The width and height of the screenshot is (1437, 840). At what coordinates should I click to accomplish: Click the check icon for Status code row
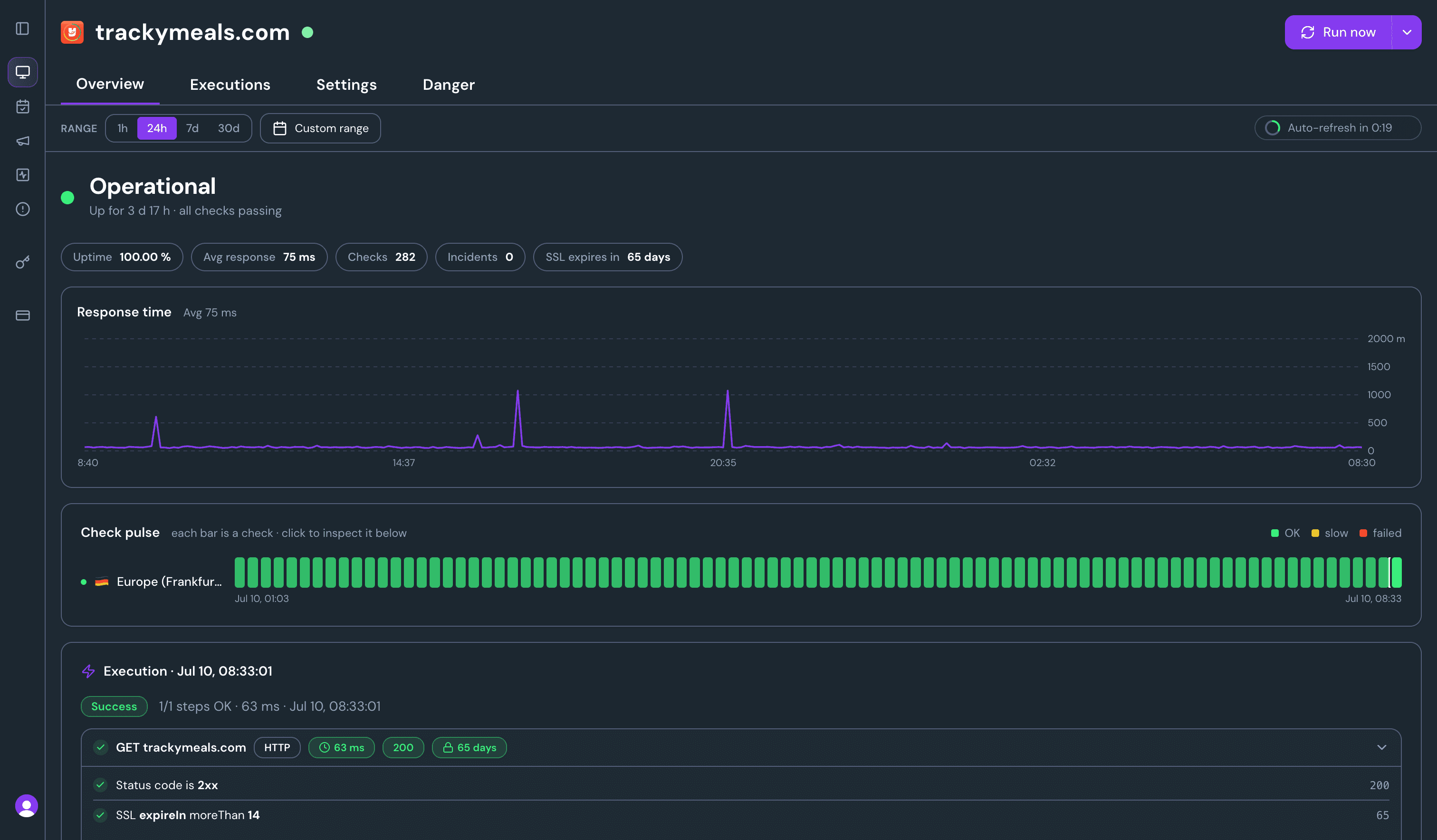point(100,785)
